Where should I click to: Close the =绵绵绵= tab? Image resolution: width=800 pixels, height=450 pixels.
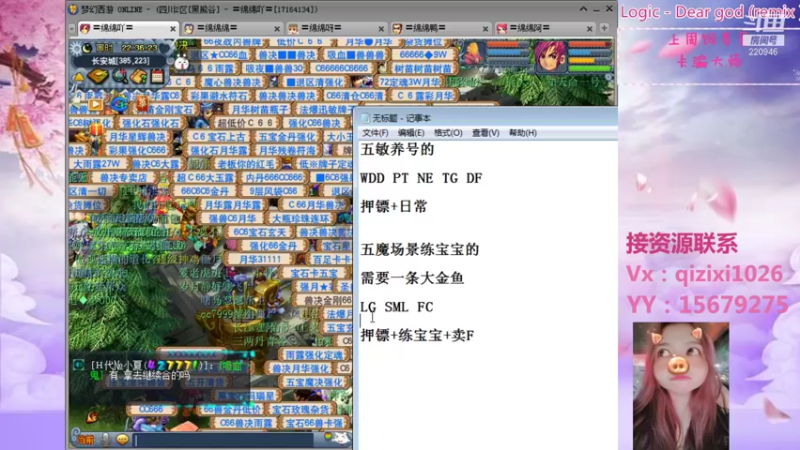(277, 29)
